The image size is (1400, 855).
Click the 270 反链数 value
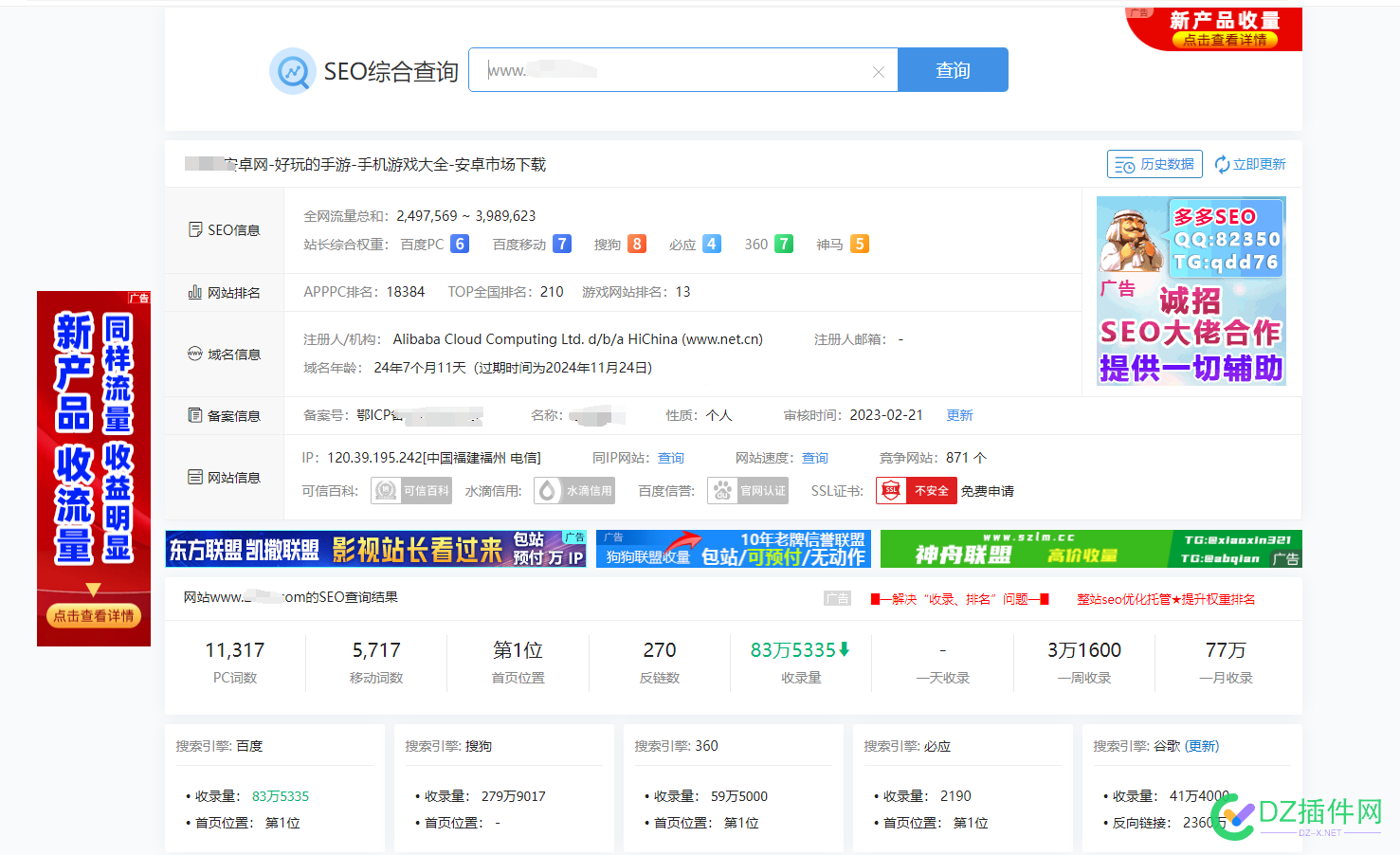pyautogui.click(x=660, y=650)
